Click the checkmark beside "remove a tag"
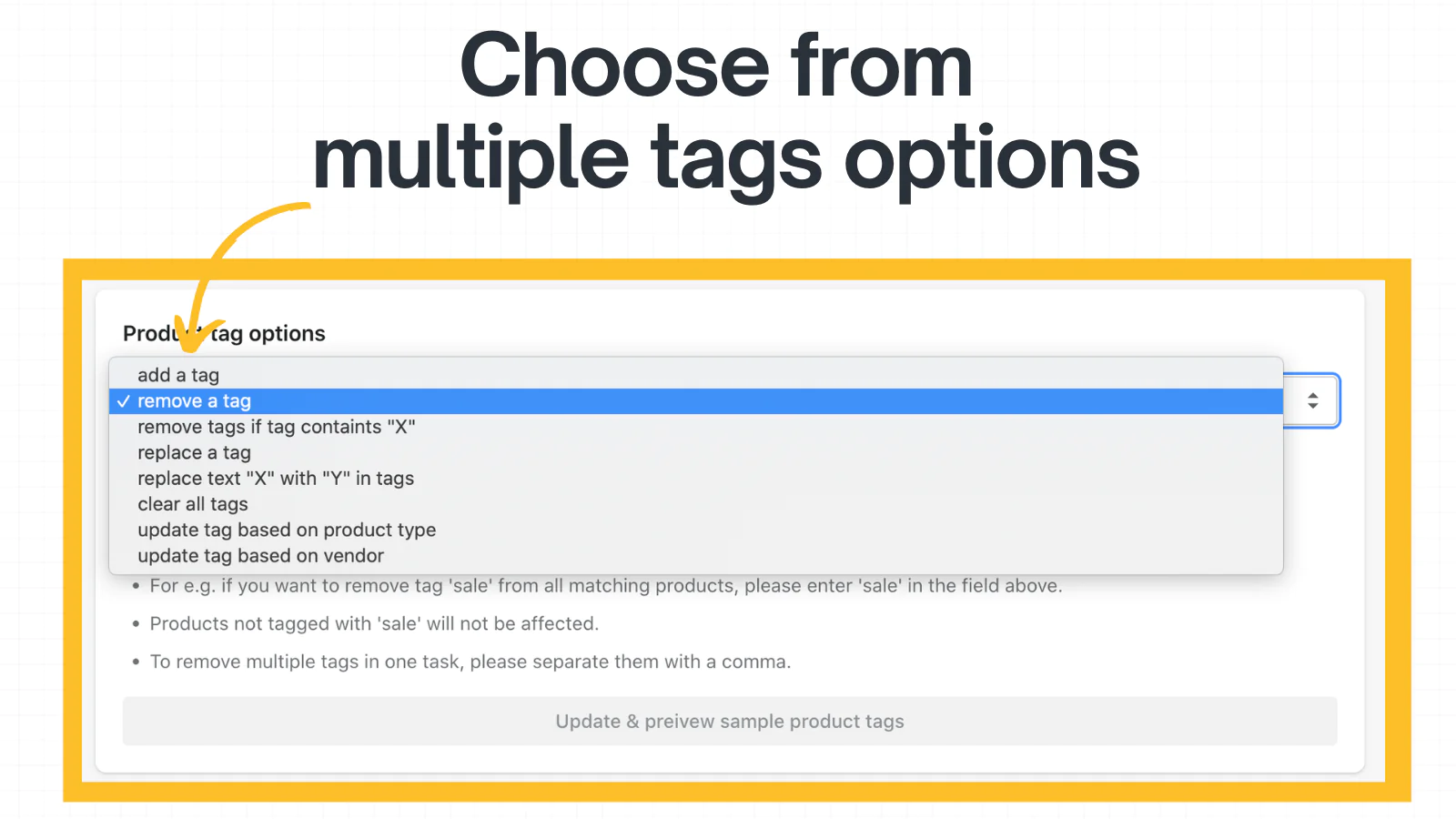This screenshot has width=1456, height=819. click(x=124, y=401)
